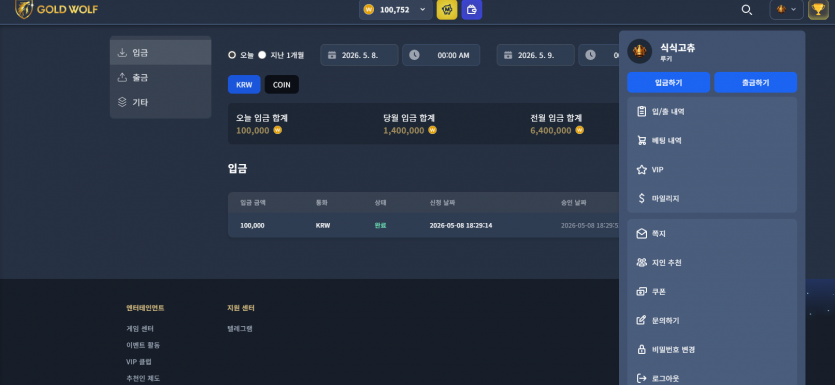Open the 2026. 5. 8. date picker

pos(359,55)
